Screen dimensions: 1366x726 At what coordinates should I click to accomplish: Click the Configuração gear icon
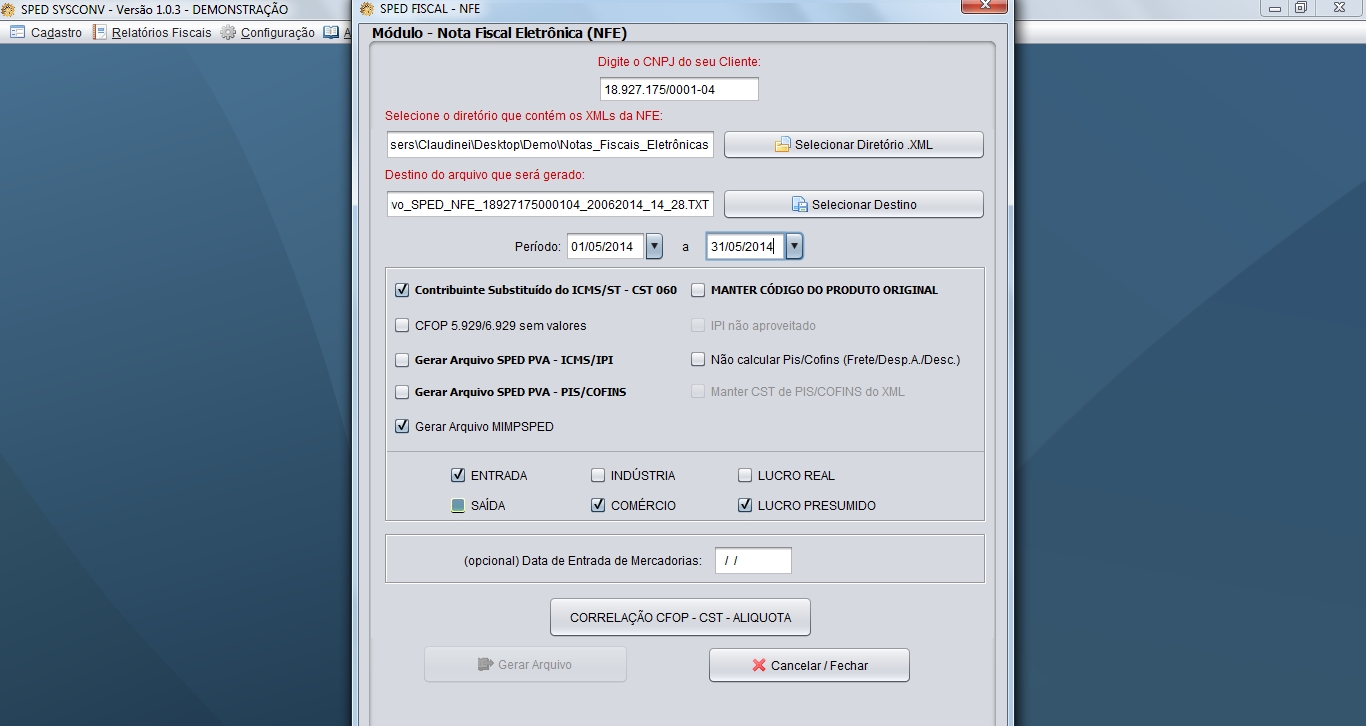pyautogui.click(x=229, y=32)
